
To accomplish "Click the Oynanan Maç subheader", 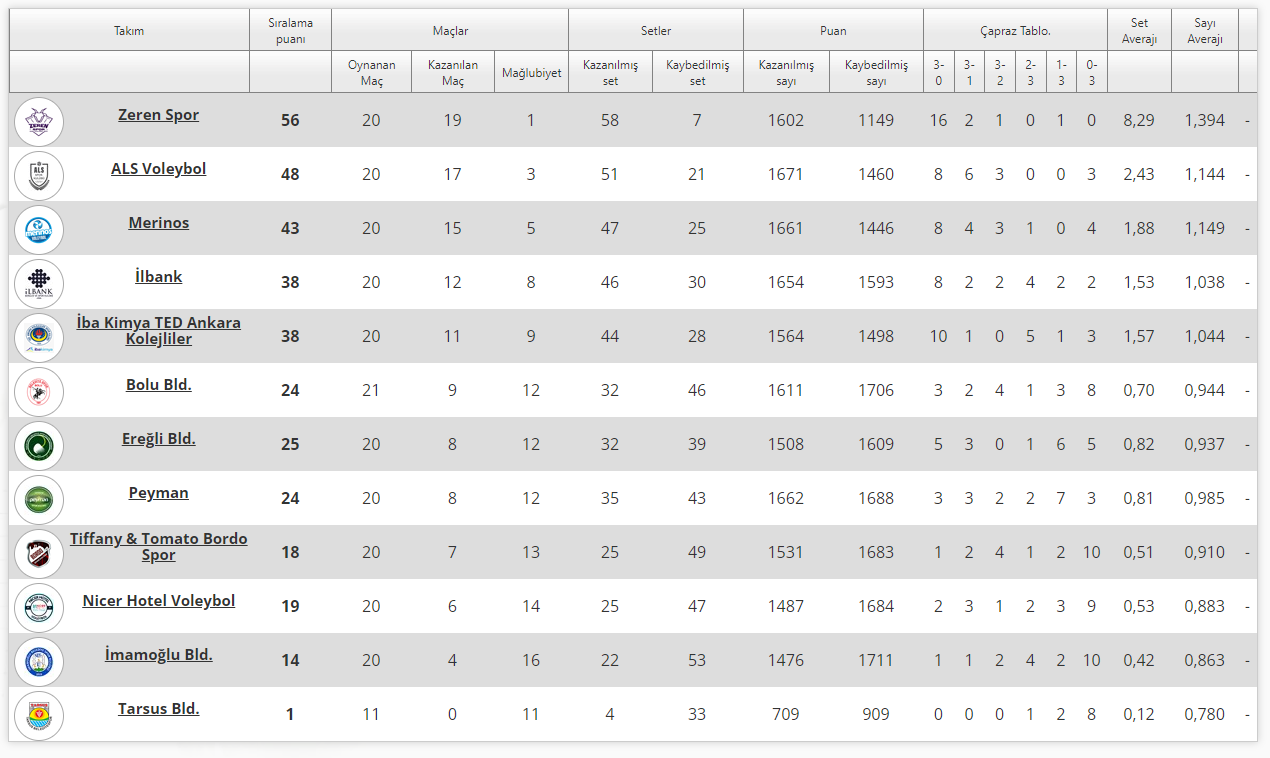I will pyautogui.click(x=371, y=73).
